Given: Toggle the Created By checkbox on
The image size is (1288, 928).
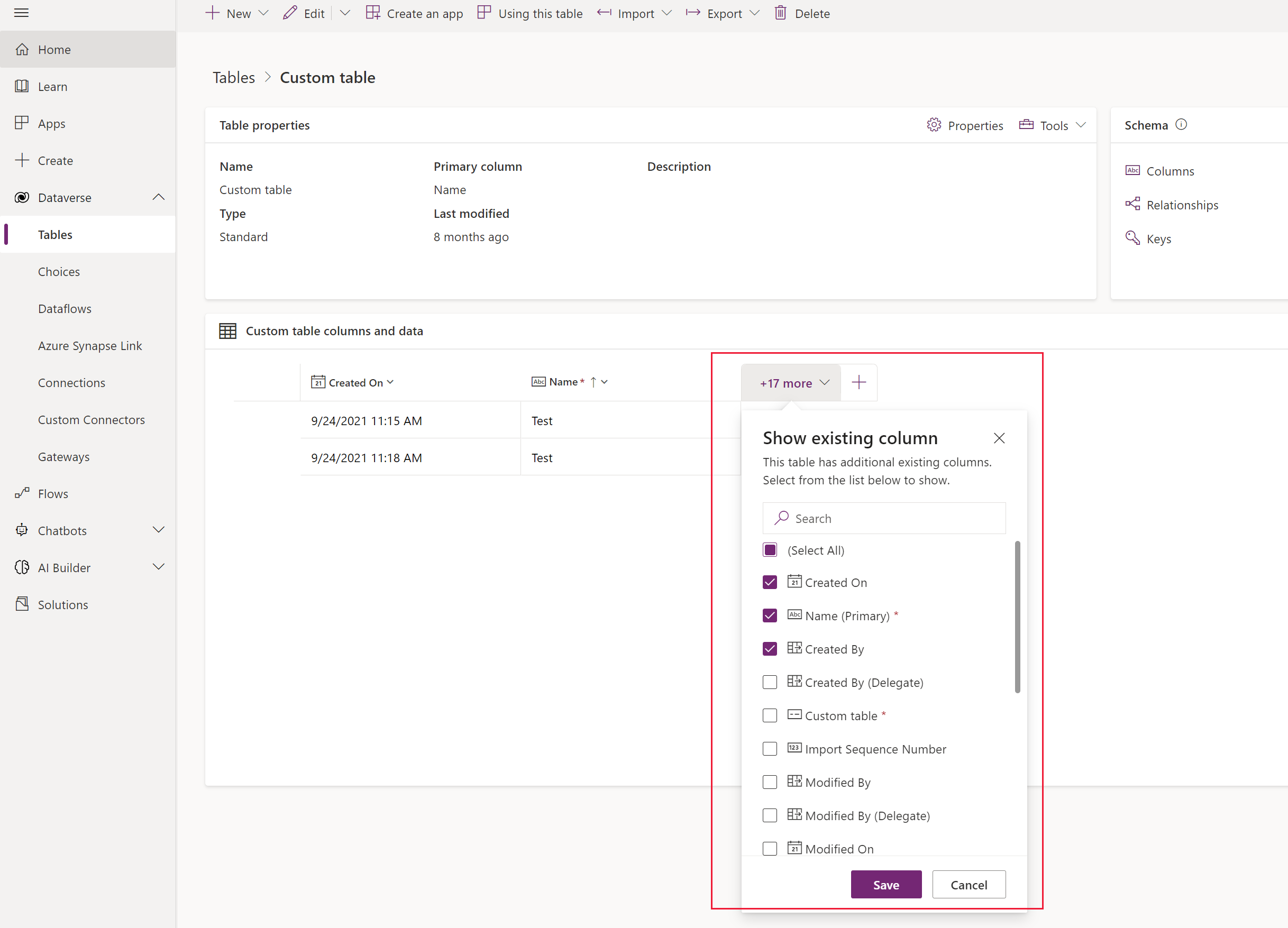Looking at the screenshot, I should pyautogui.click(x=770, y=649).
